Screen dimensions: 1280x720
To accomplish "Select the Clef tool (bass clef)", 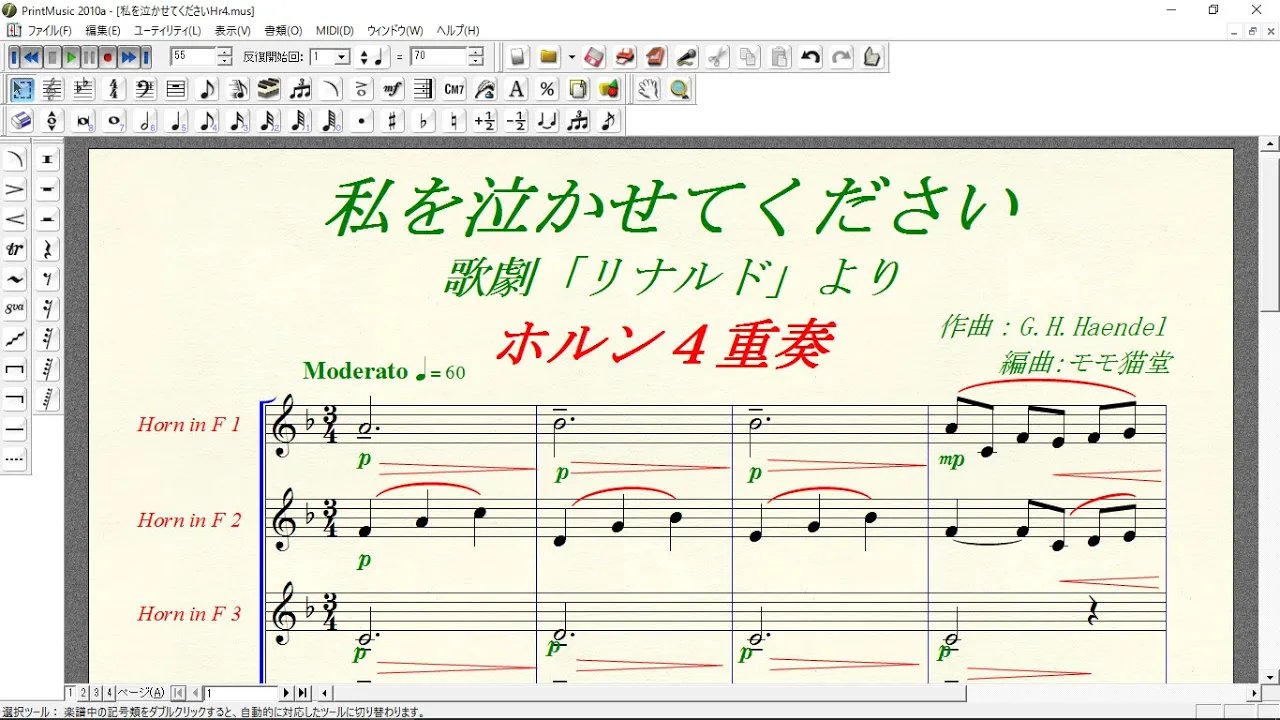I will click(145, 89).
